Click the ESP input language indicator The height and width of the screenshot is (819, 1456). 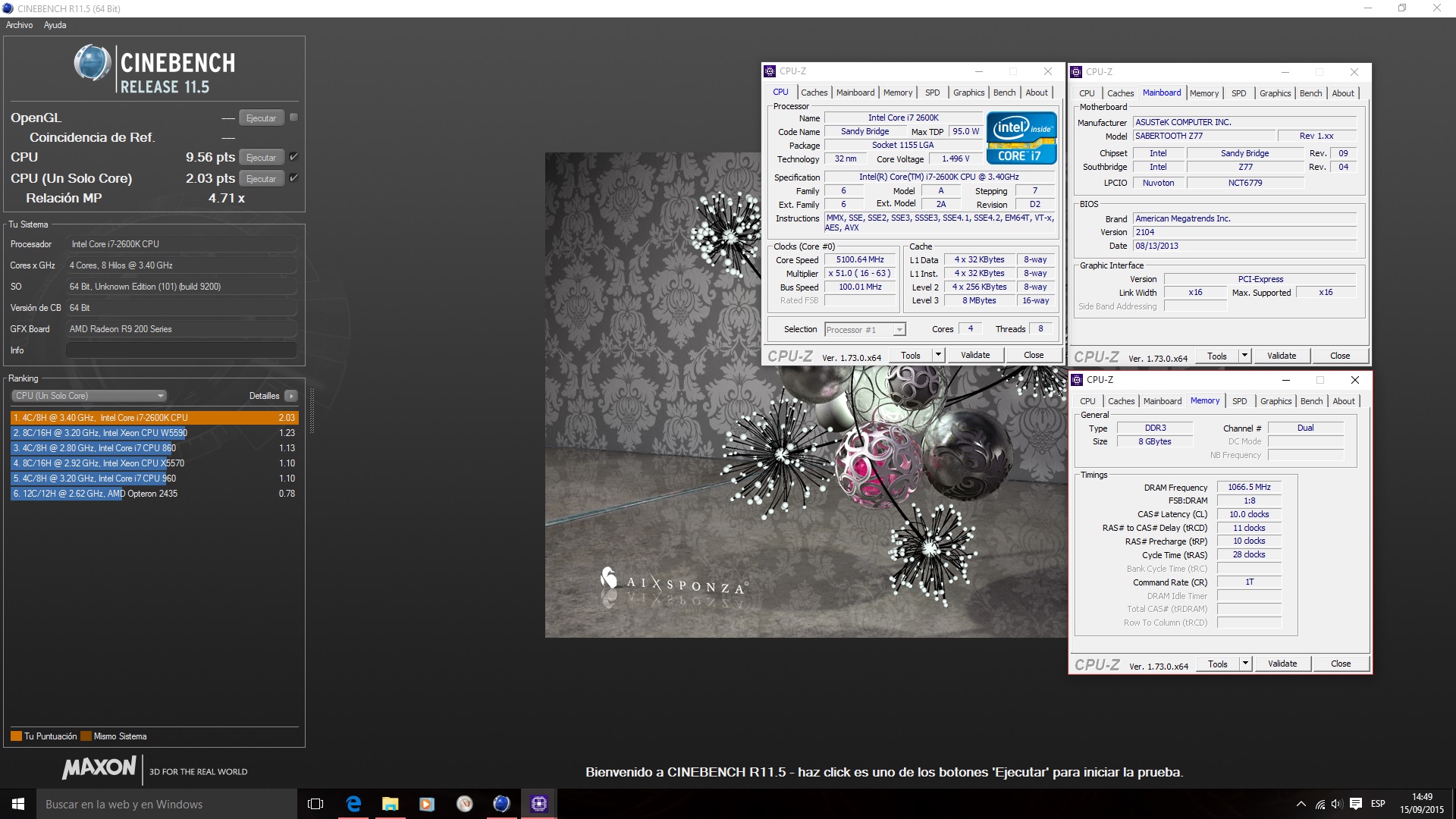click(1379, 804)
